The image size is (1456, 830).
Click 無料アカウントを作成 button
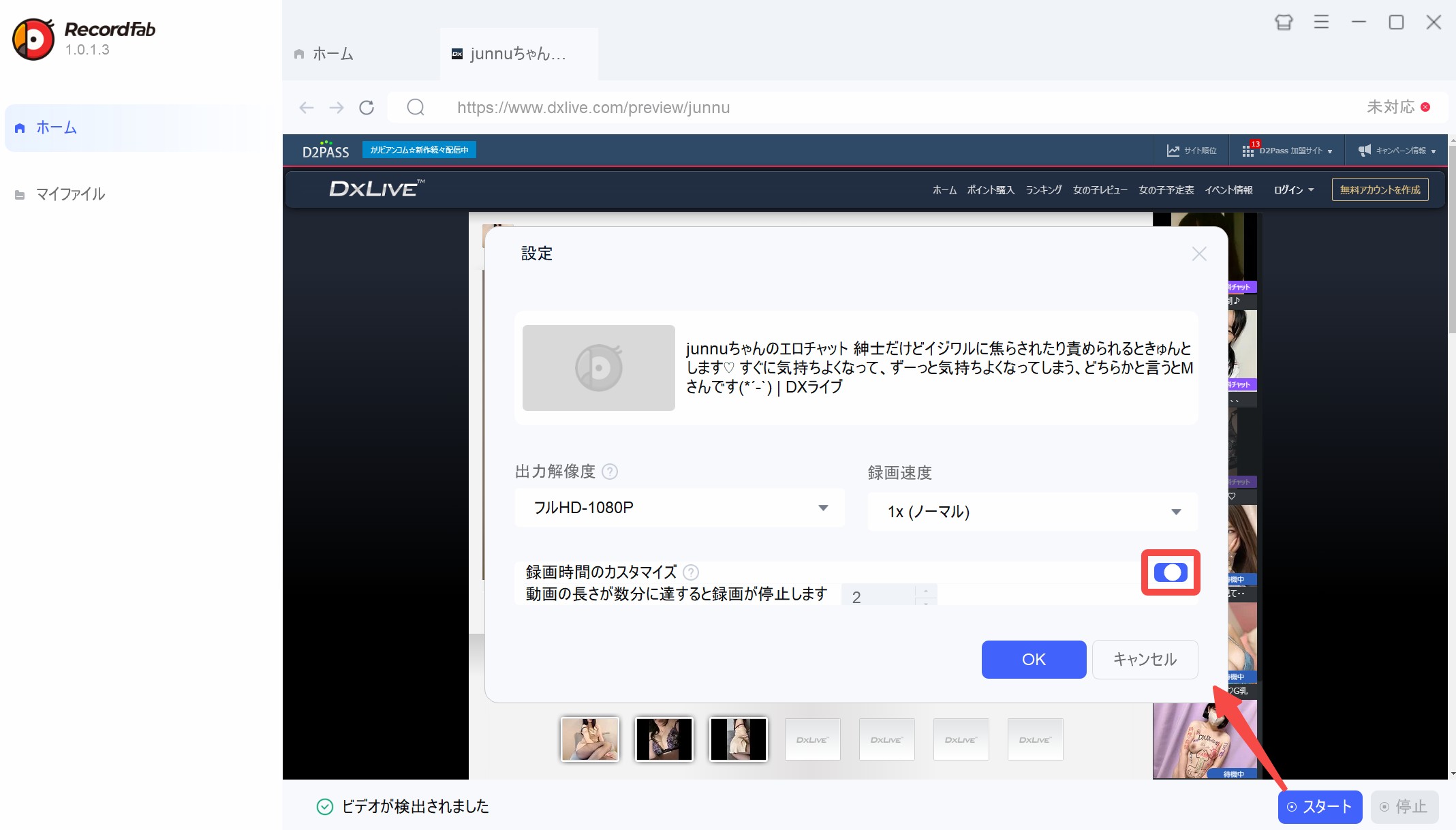click(1380, 190)
